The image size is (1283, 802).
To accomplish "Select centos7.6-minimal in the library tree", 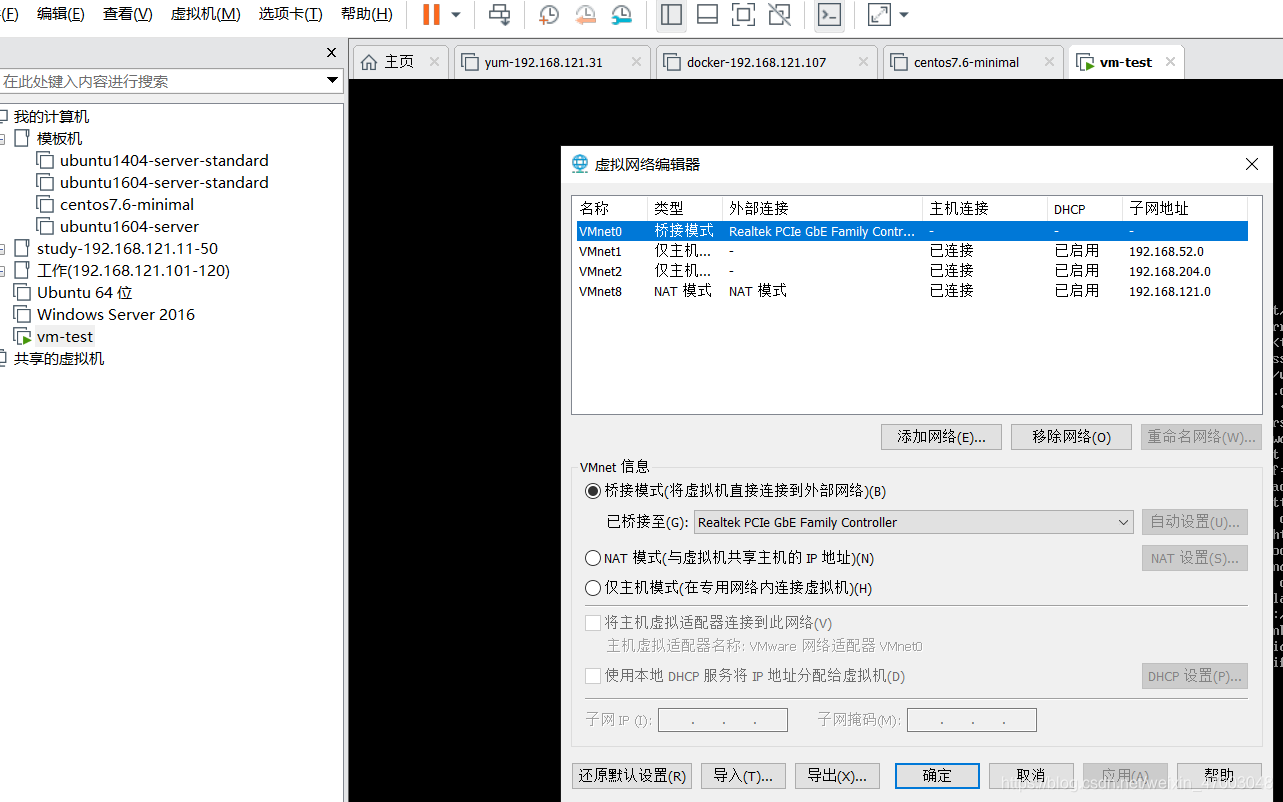I will click(x=127, y=204).
